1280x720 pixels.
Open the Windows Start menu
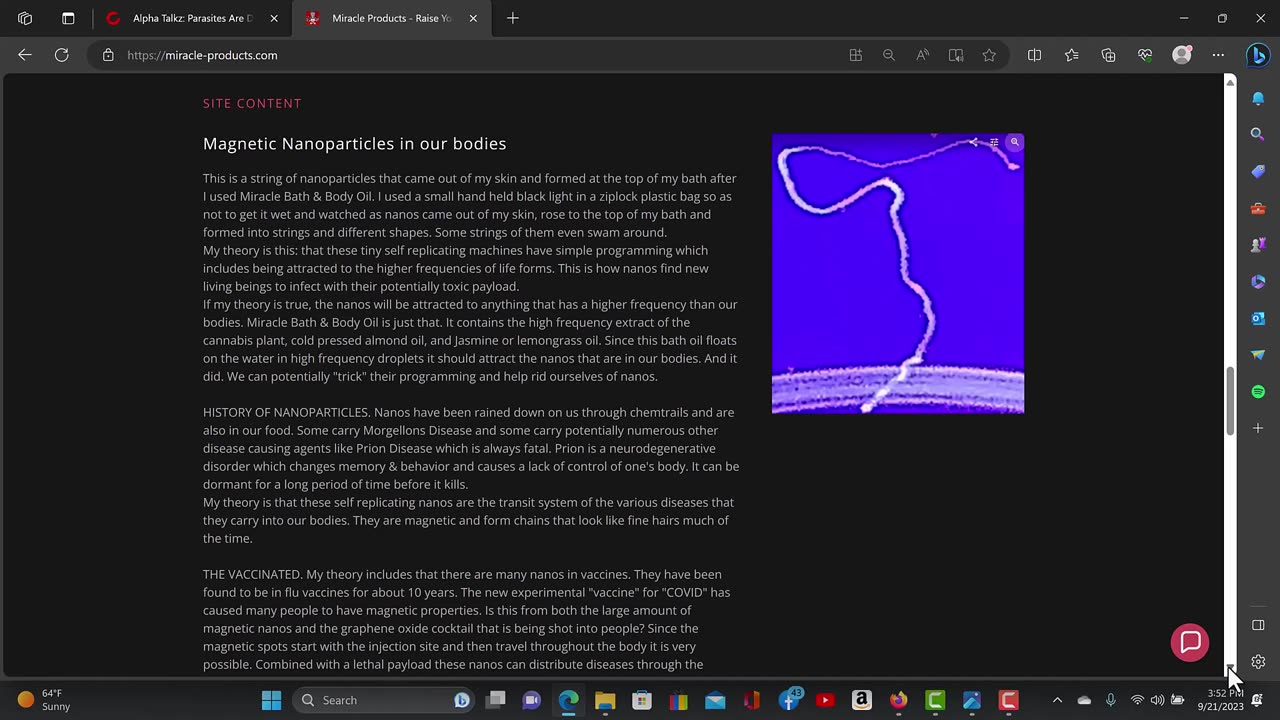(271, 700)
